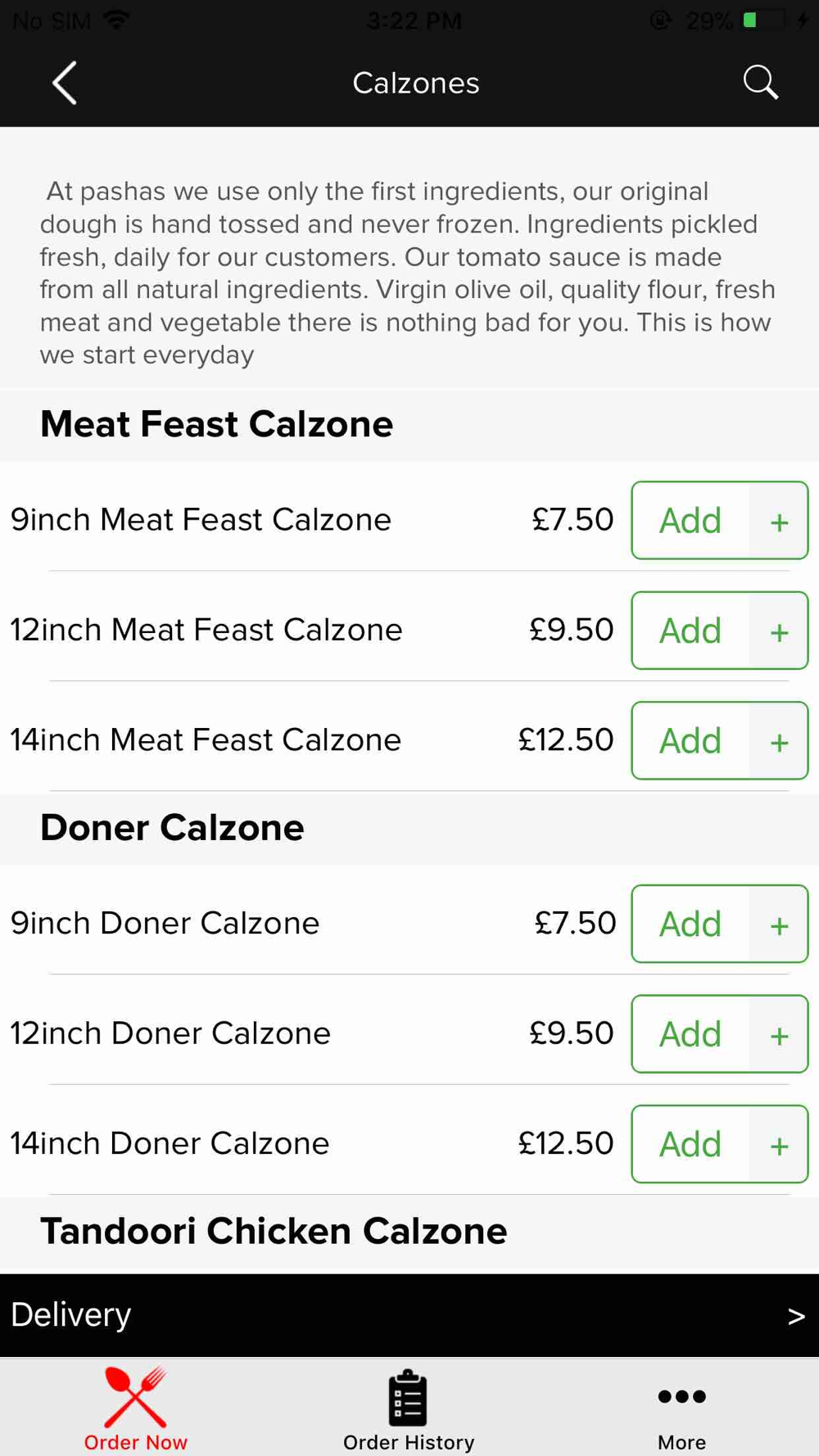Tap plus icon for 9inch Meat Feast Calzone
This screenshot has height=1456, width=819.
(x=779, y=522)
